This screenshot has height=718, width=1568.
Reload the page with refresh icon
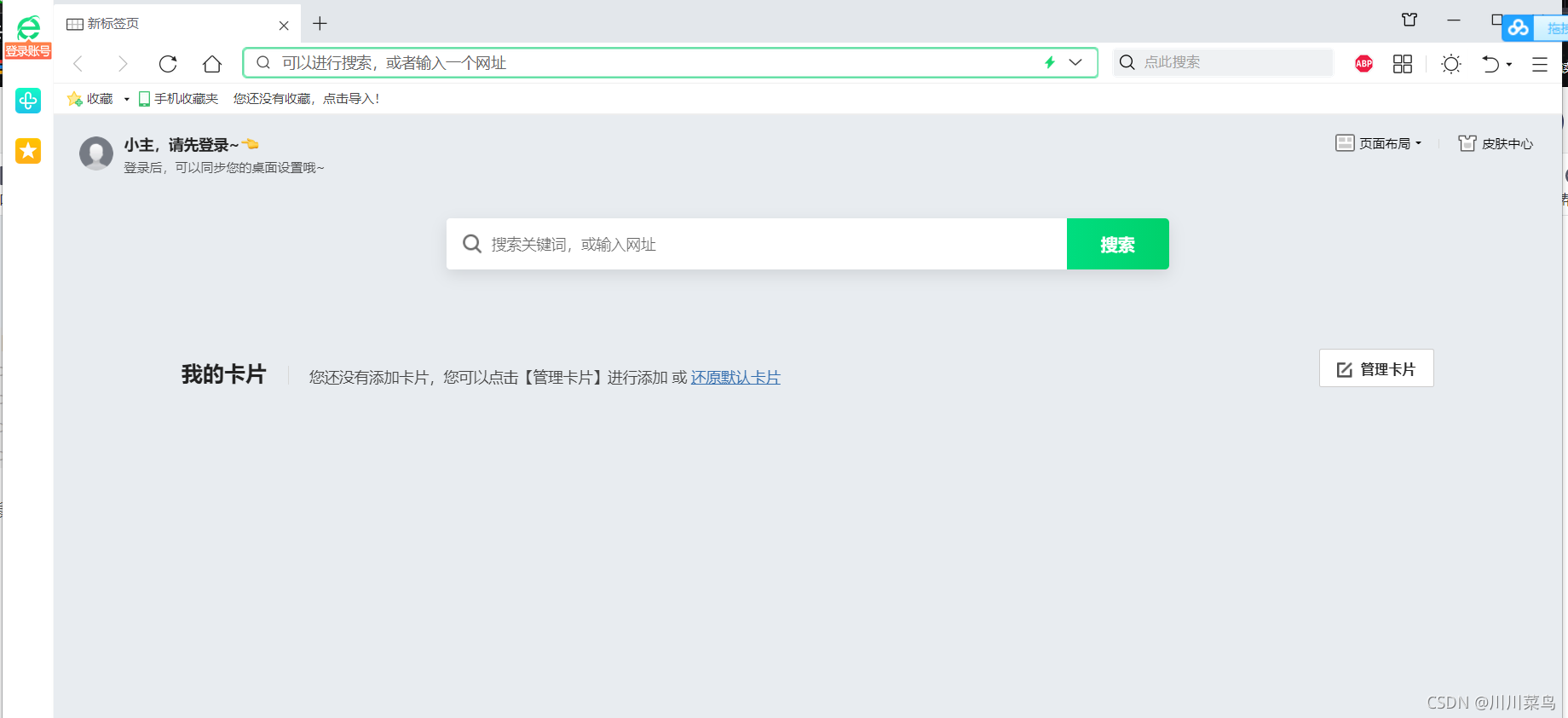coord(168,63)
